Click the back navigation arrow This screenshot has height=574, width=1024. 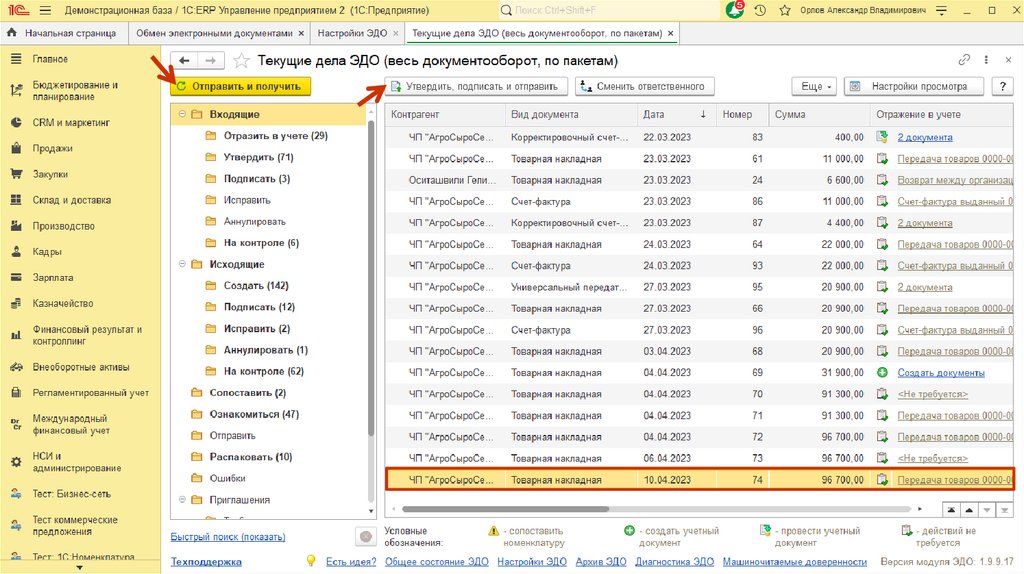click(184, 60)
